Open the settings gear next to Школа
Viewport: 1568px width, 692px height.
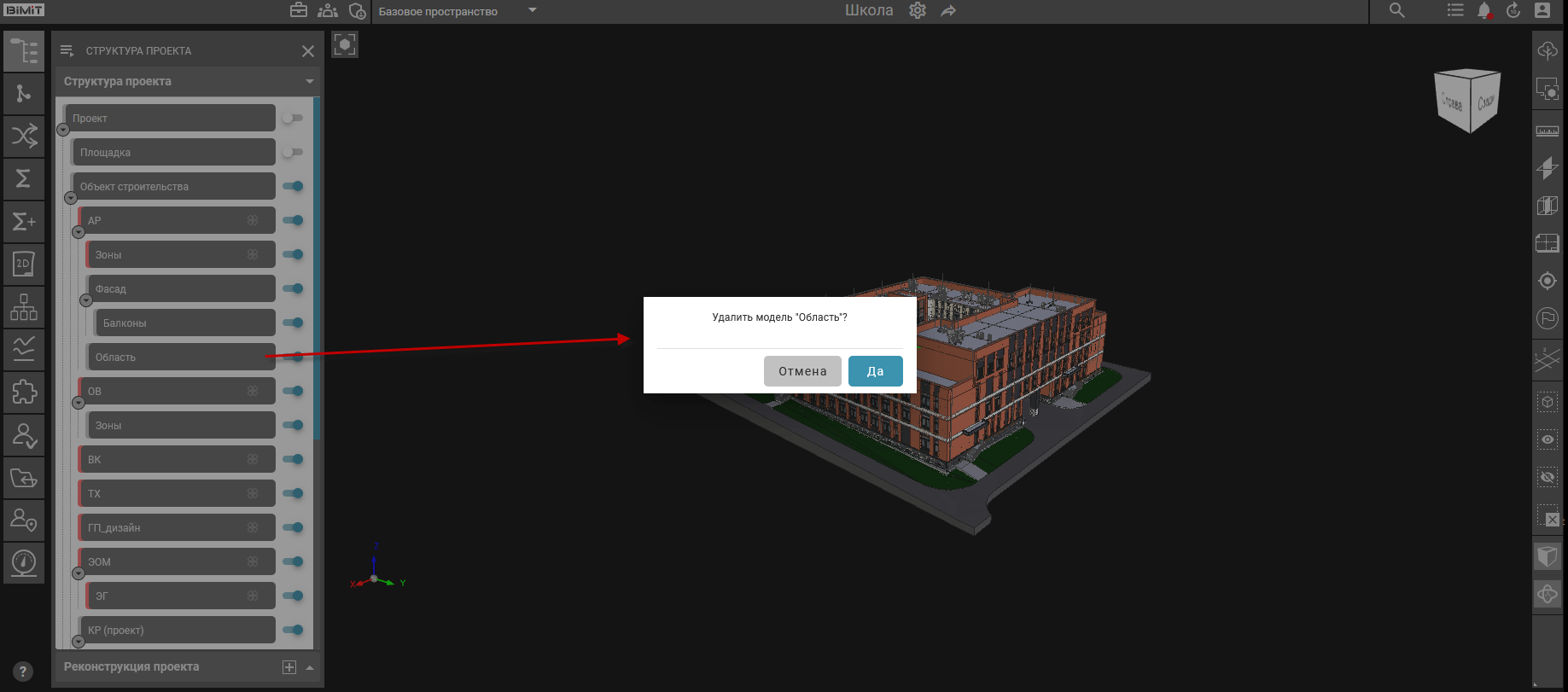918,11
